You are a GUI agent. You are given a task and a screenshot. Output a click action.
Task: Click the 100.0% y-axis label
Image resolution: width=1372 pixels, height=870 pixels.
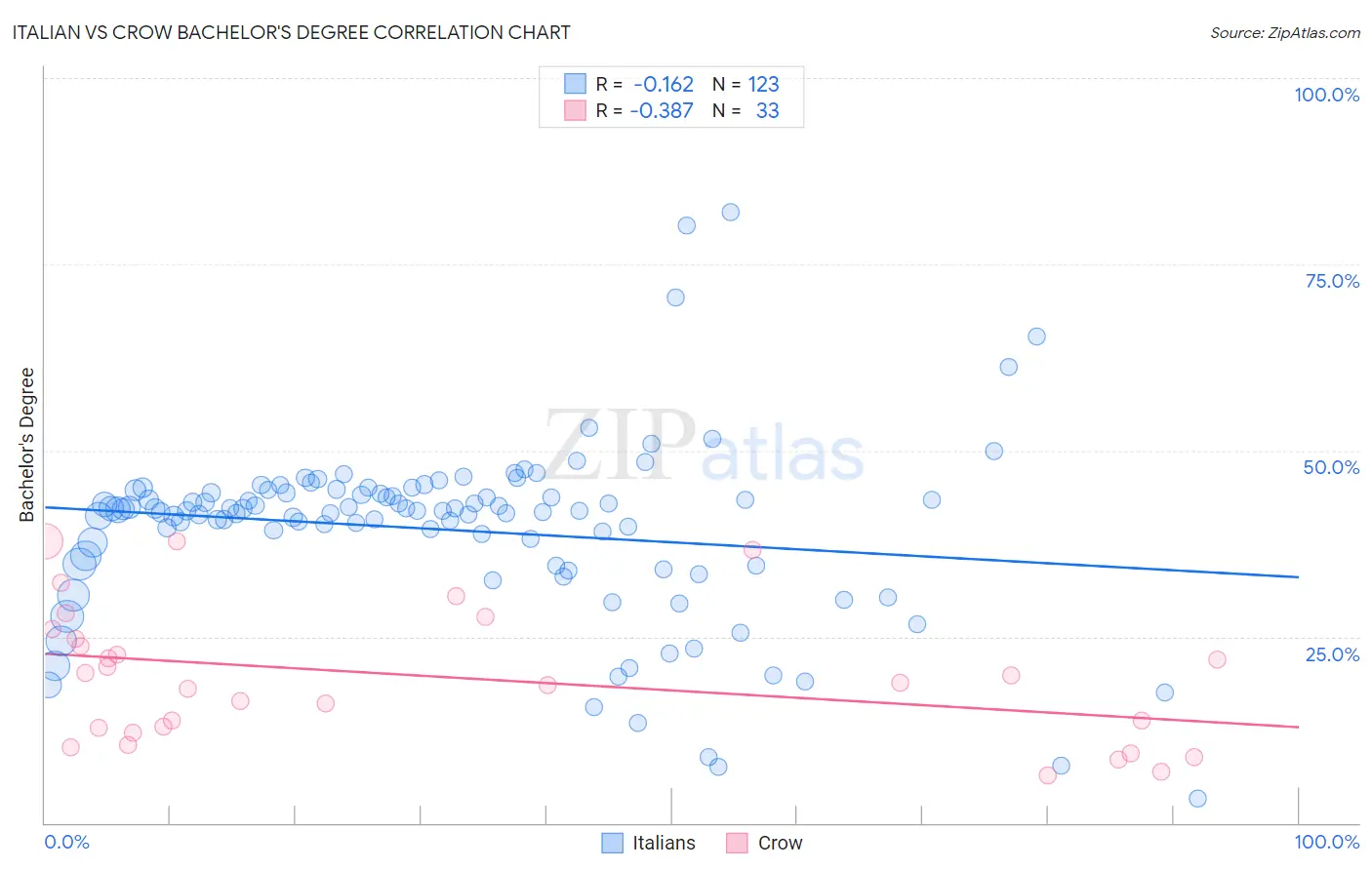tap(1326, 95)
